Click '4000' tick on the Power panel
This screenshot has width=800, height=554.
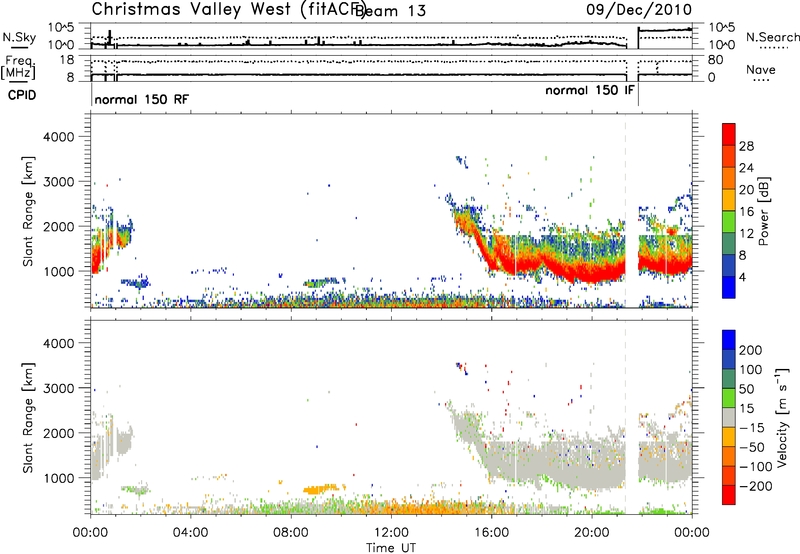(58, 137)
